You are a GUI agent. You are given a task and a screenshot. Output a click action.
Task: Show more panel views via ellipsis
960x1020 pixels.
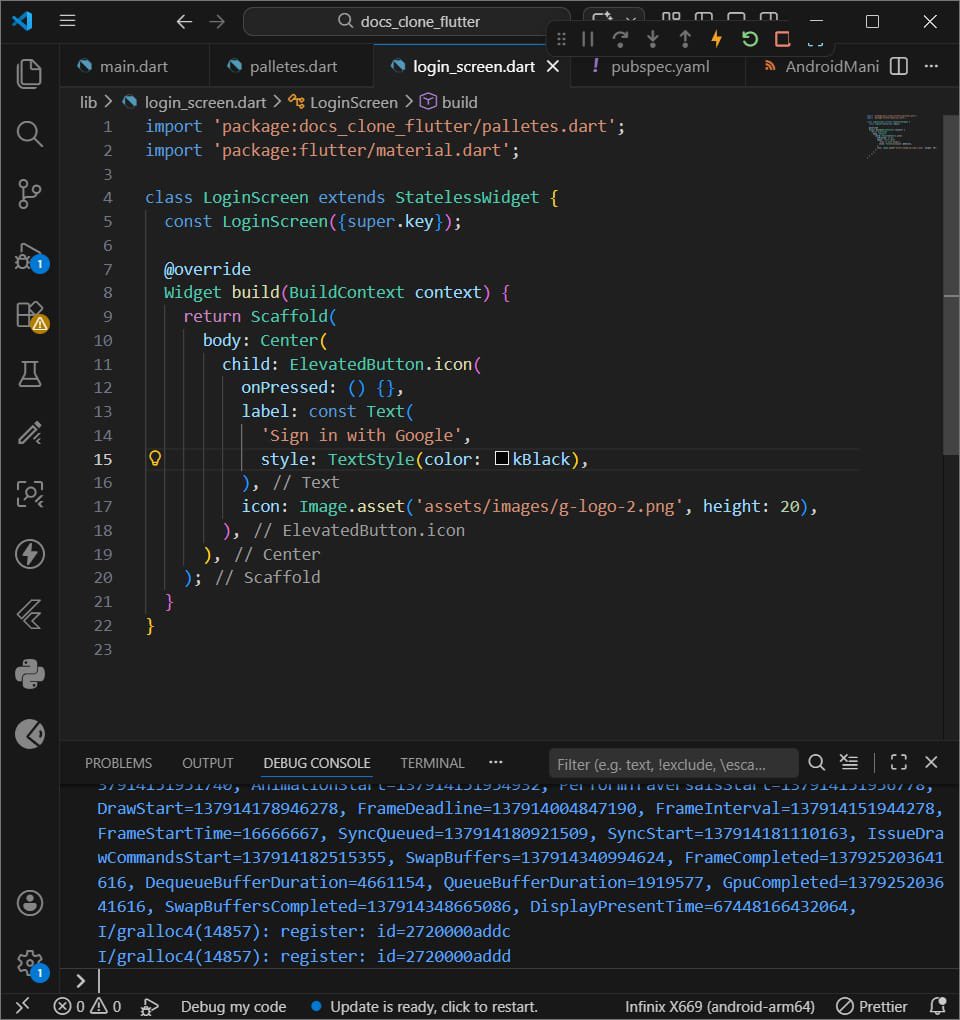(496, 762)
